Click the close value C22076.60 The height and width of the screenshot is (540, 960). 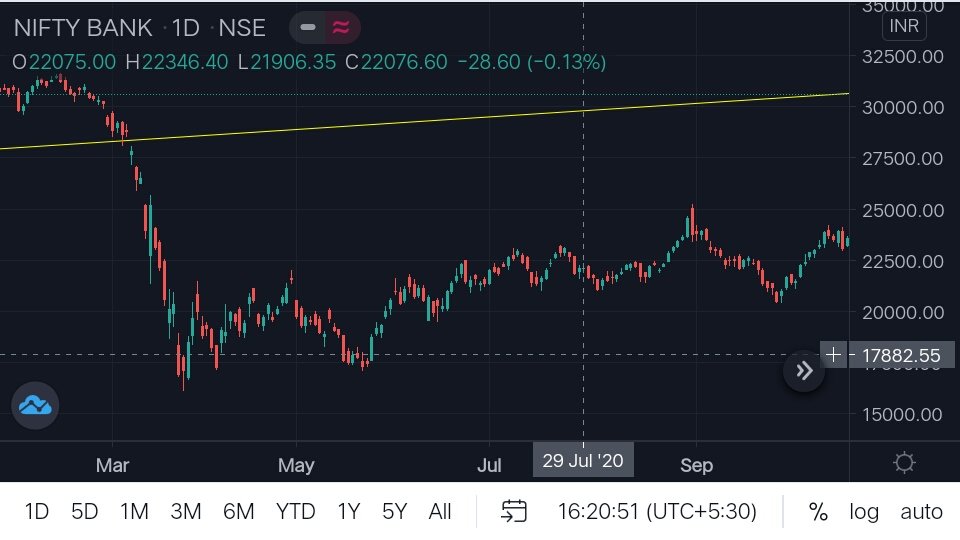pyautogui.click(x=396, y=62)
